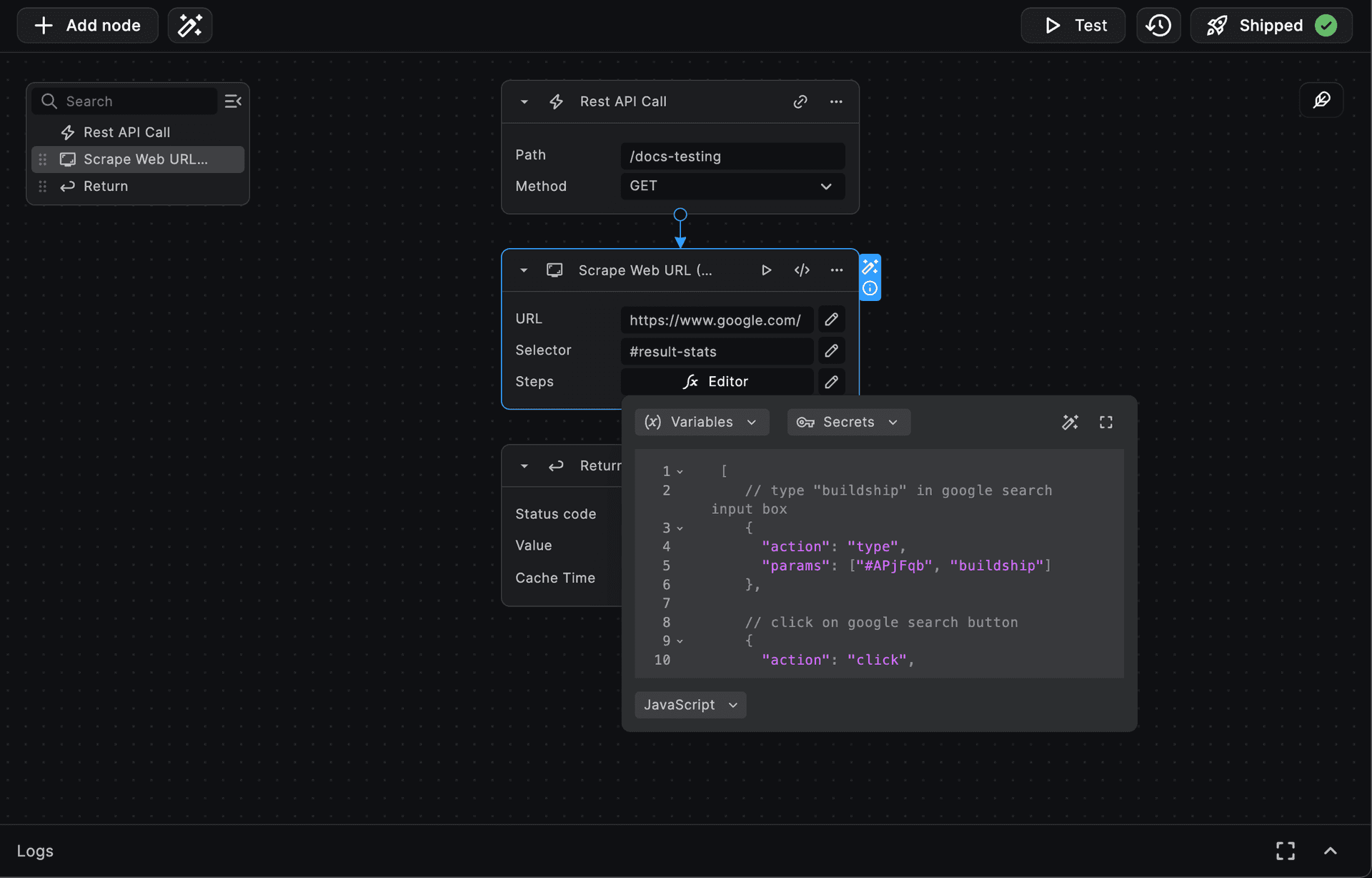Click the Add node button
Viewport: 1372px width, 878px height.
click(x=87, y=26)
